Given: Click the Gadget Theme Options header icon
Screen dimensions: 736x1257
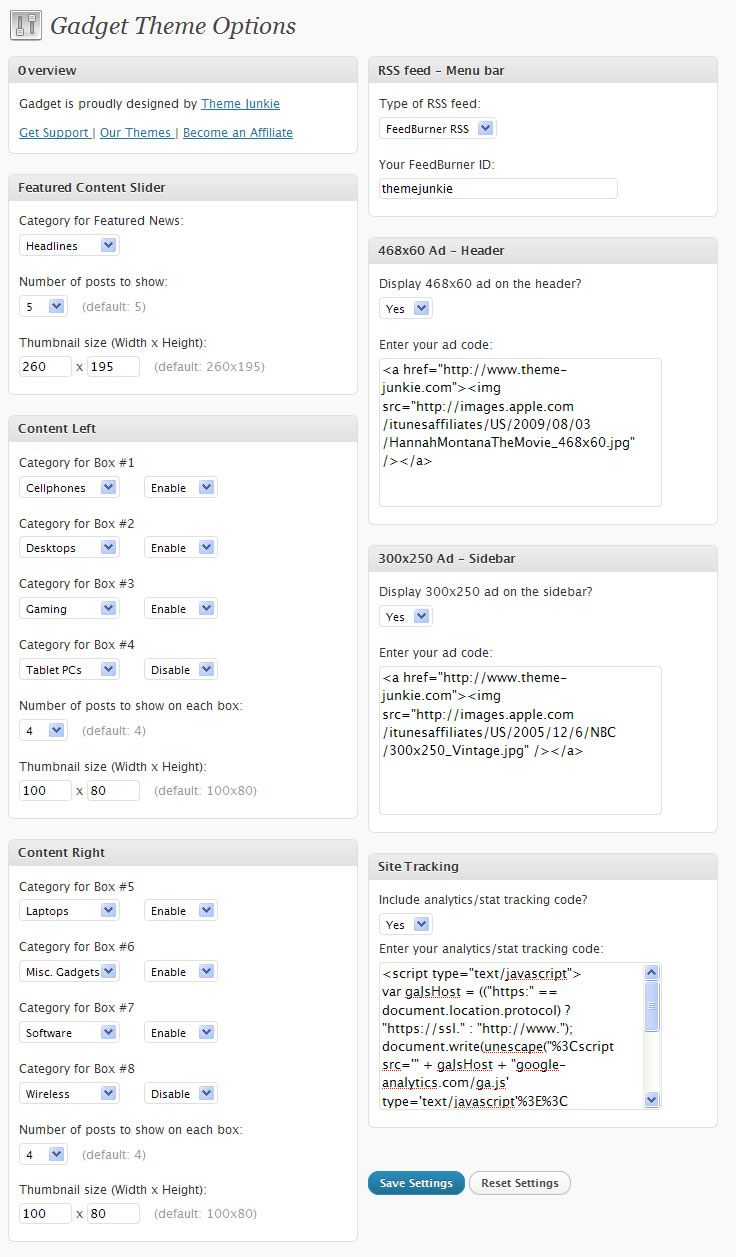Looking at the screenshot, I should click(x=27, y=25).
